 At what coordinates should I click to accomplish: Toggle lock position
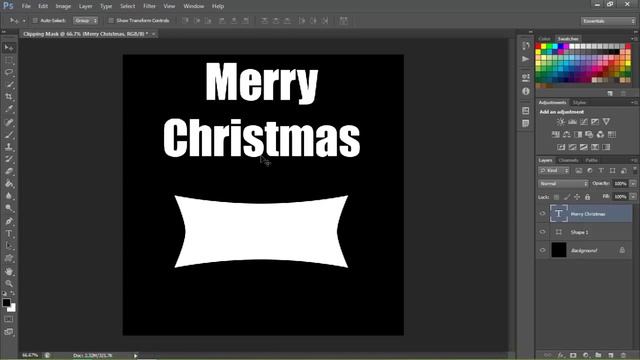coord(577,197)
